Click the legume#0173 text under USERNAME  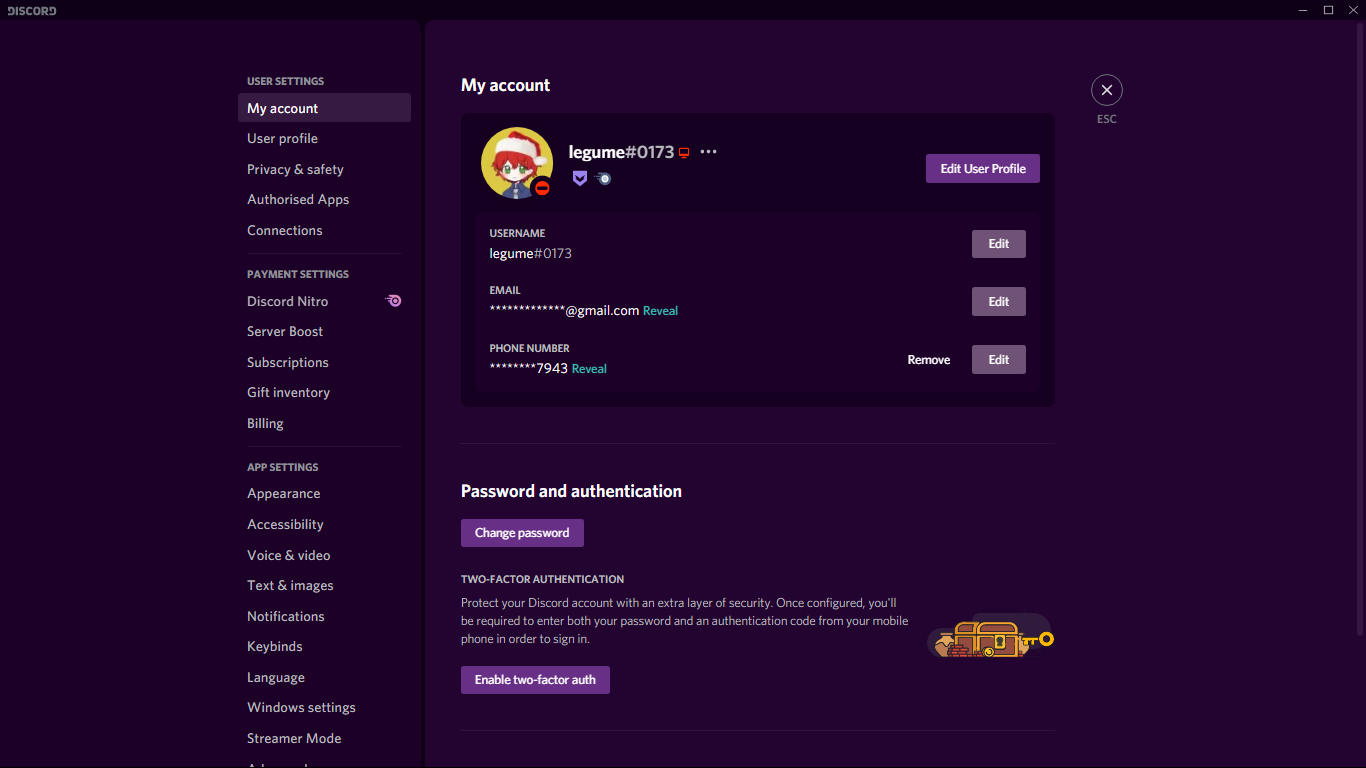(530, 253)
